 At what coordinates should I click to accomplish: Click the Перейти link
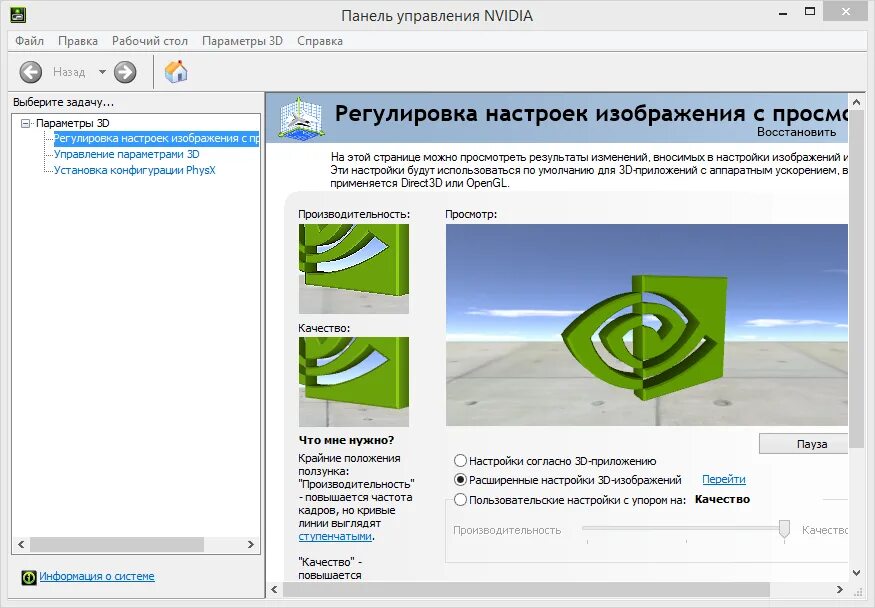(x=724, y=479)
